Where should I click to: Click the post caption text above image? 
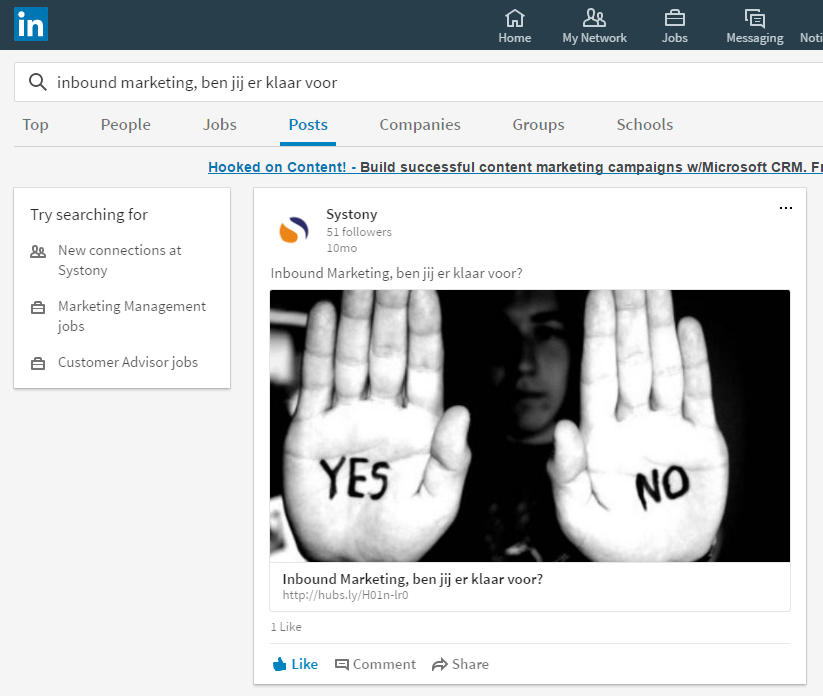[396, 273]
